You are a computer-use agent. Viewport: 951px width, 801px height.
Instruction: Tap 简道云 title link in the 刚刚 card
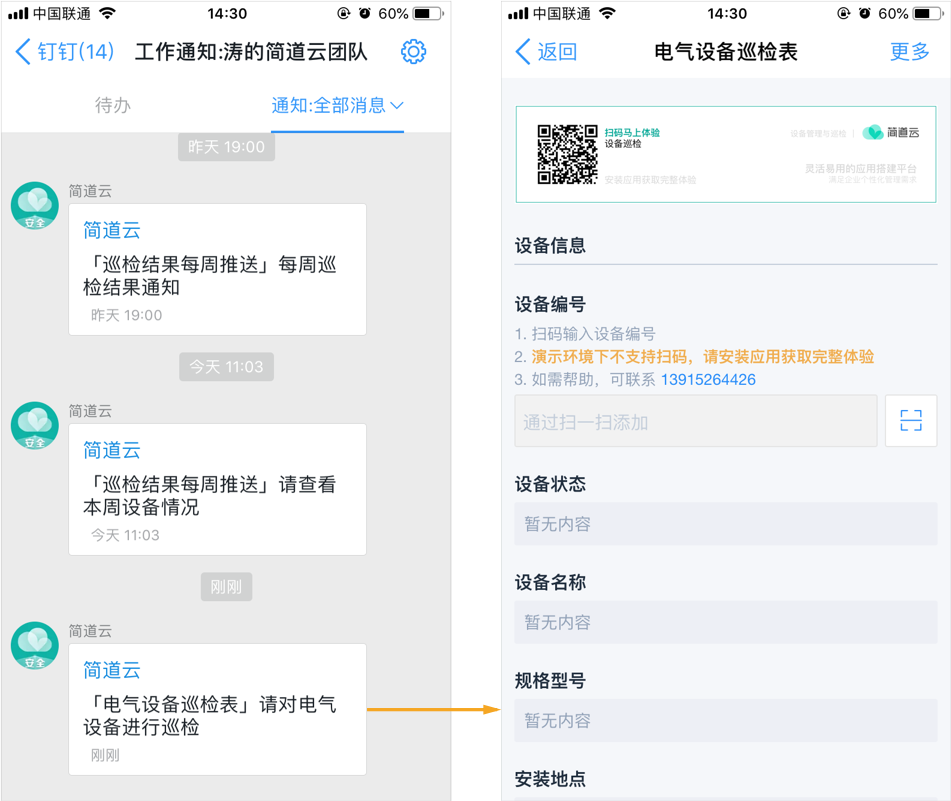click(x=112, y=670)
